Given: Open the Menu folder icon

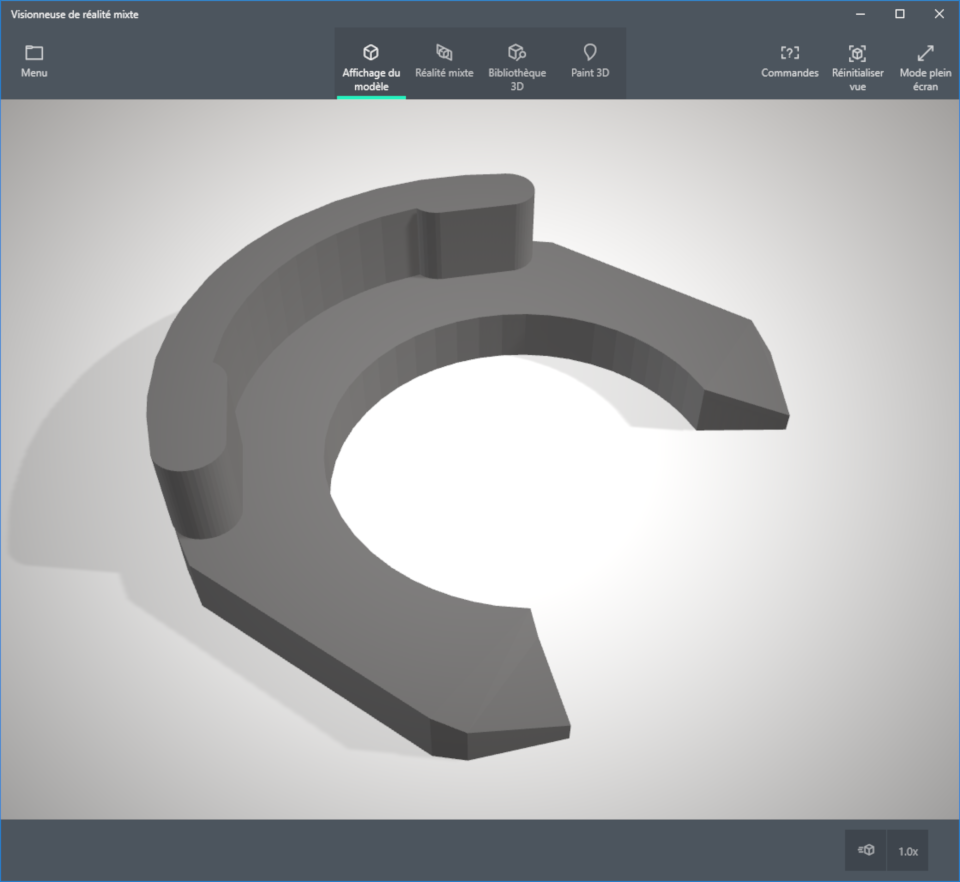Looking at the screenshot, I should [x=34, y=52].
